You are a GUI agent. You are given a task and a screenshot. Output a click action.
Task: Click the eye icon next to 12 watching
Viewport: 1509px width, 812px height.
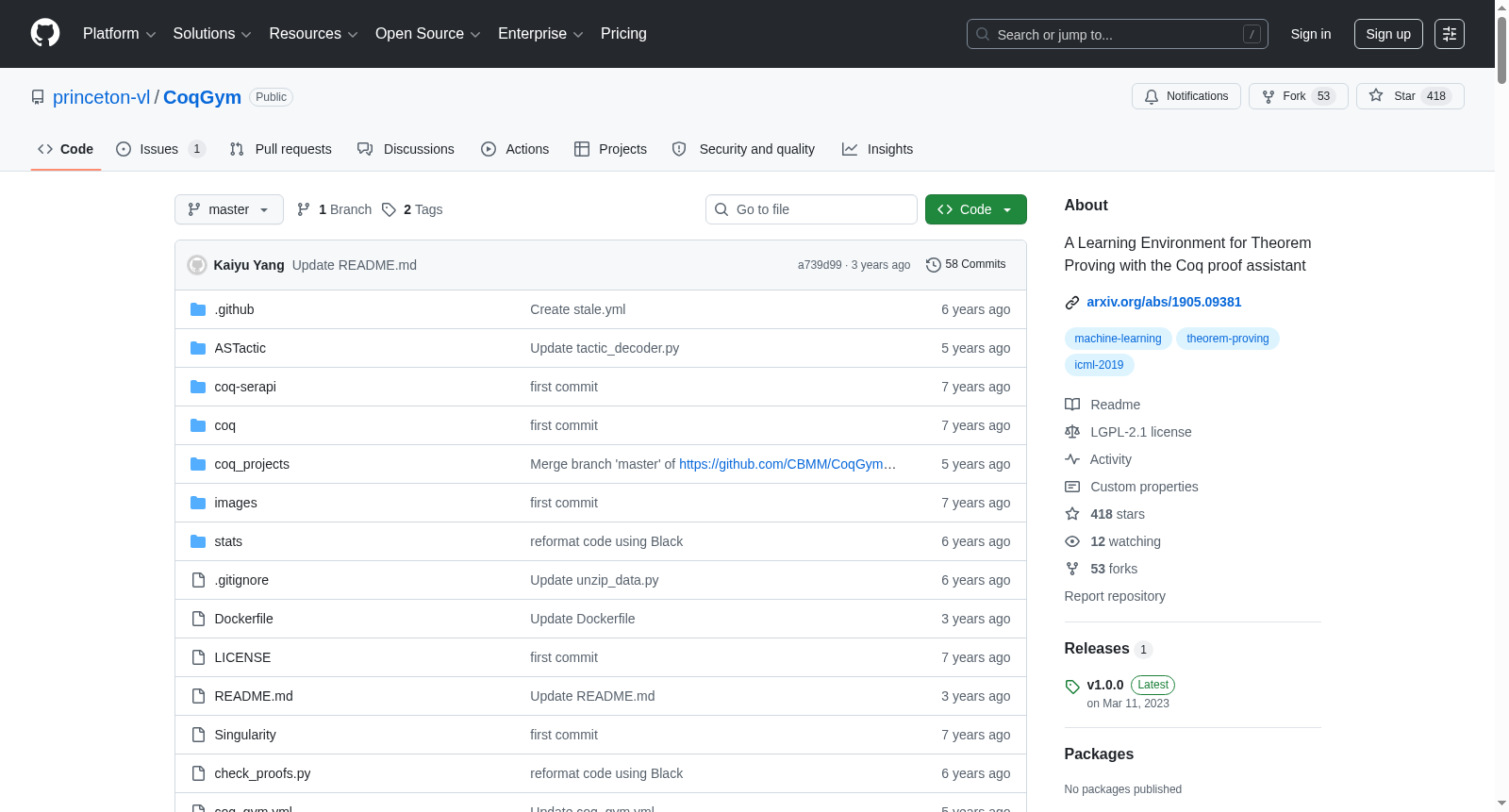[x=1072, y=541]
